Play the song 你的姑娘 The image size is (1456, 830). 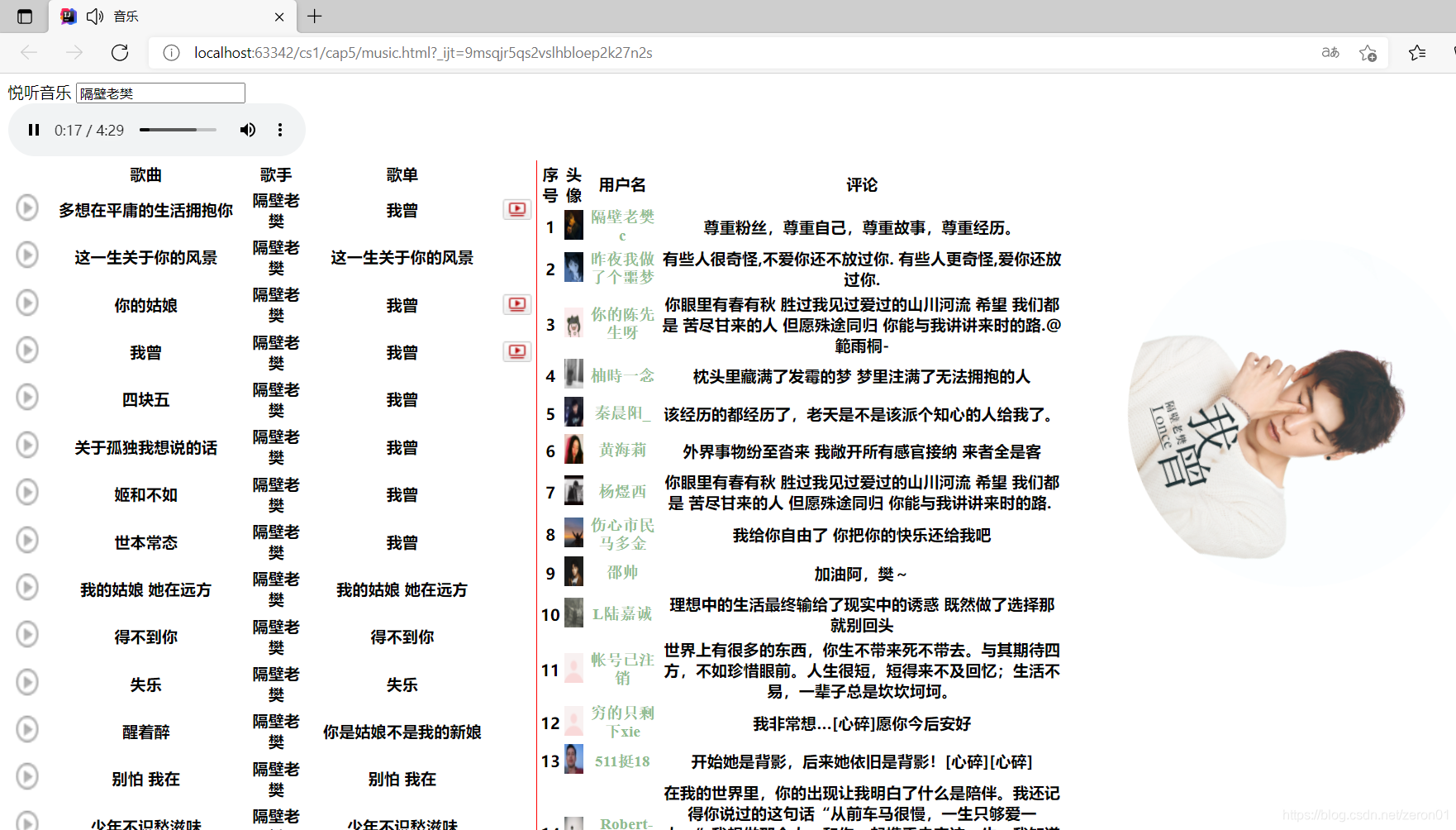point(26,303)
